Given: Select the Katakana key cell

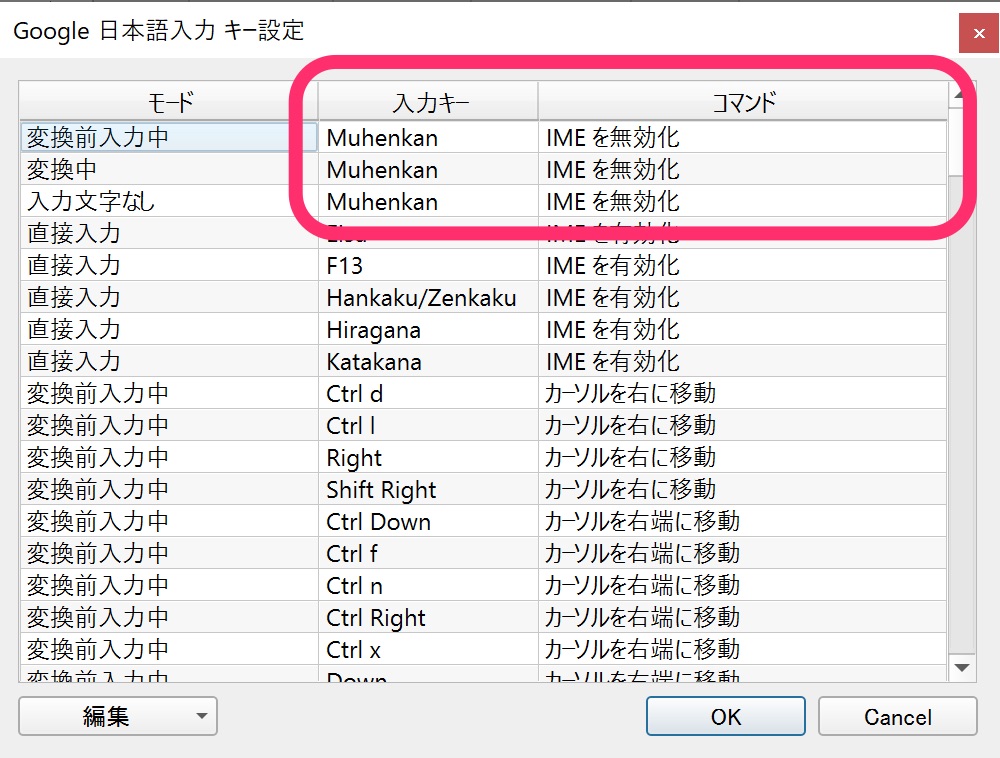Looking at the screenshot, I should (429, 361).
